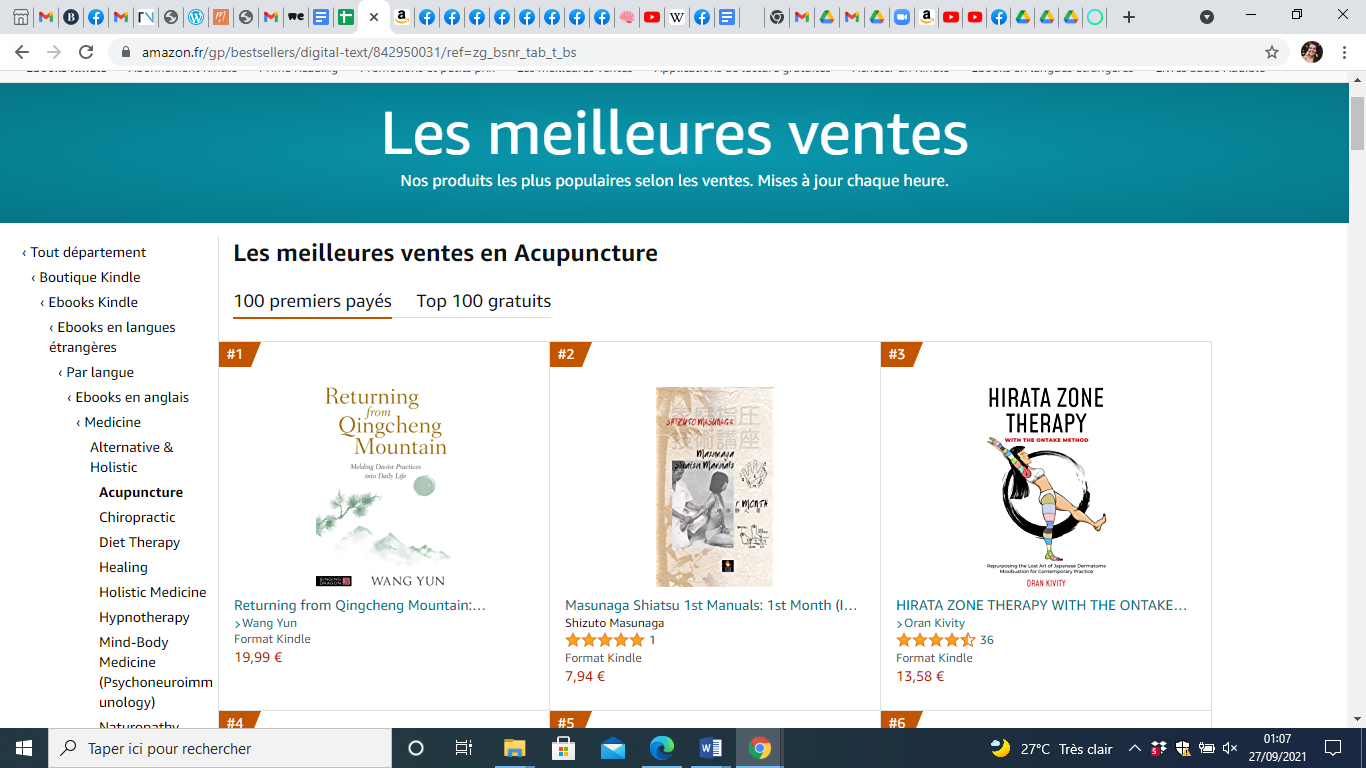
Task: Close the active Amazon browser tab
Action: [373, 17]
